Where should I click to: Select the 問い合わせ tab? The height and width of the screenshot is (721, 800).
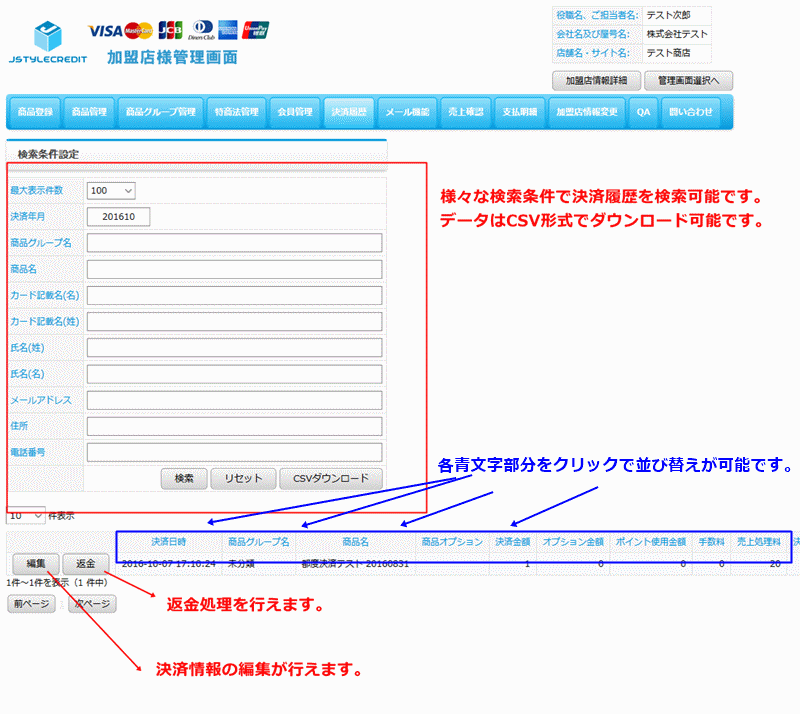(x=691, y=112)
